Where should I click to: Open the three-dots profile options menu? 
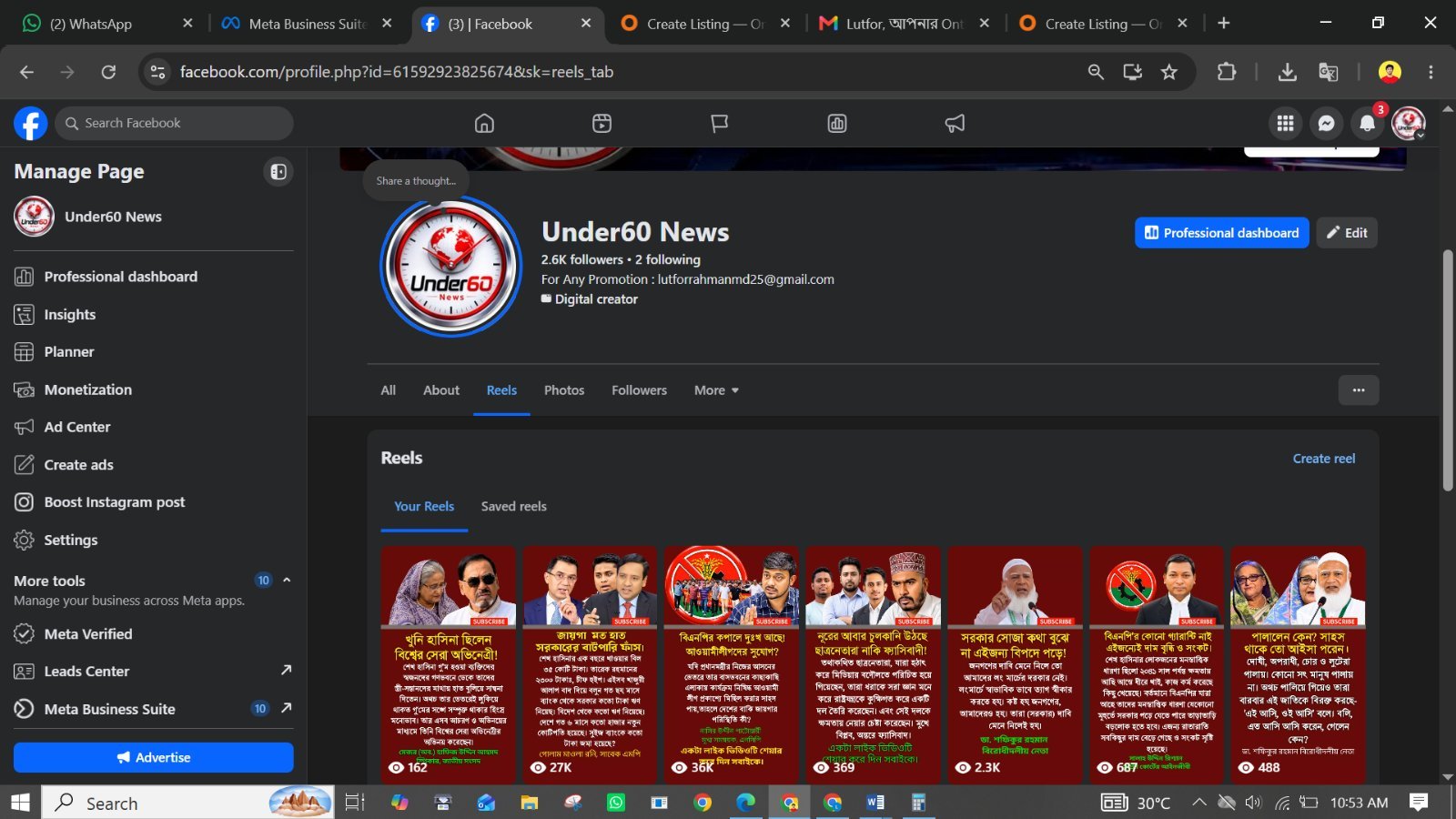tap(1359, 390)
